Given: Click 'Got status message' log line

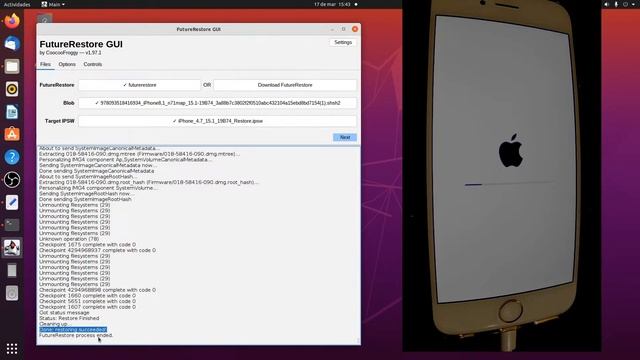Looking at the screenshot, I should pos(64,312).
